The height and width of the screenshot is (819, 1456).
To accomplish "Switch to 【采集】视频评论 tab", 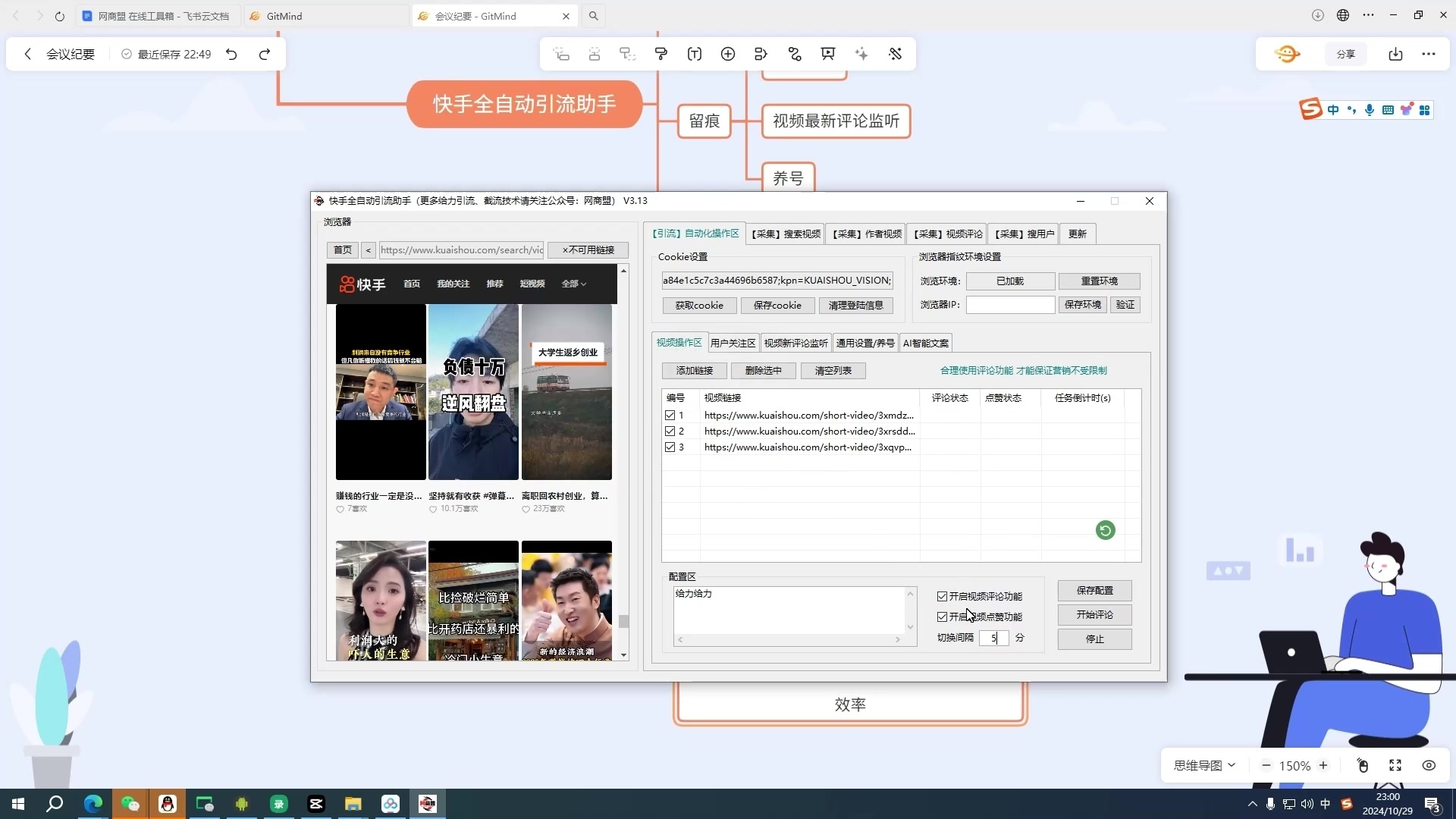I will point(948,234).
